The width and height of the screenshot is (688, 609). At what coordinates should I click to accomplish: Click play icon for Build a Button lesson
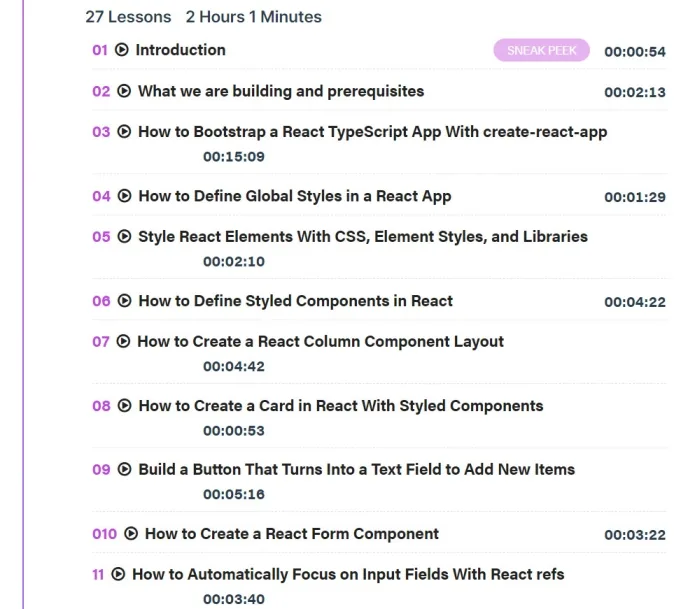click(x=125, y=469)
